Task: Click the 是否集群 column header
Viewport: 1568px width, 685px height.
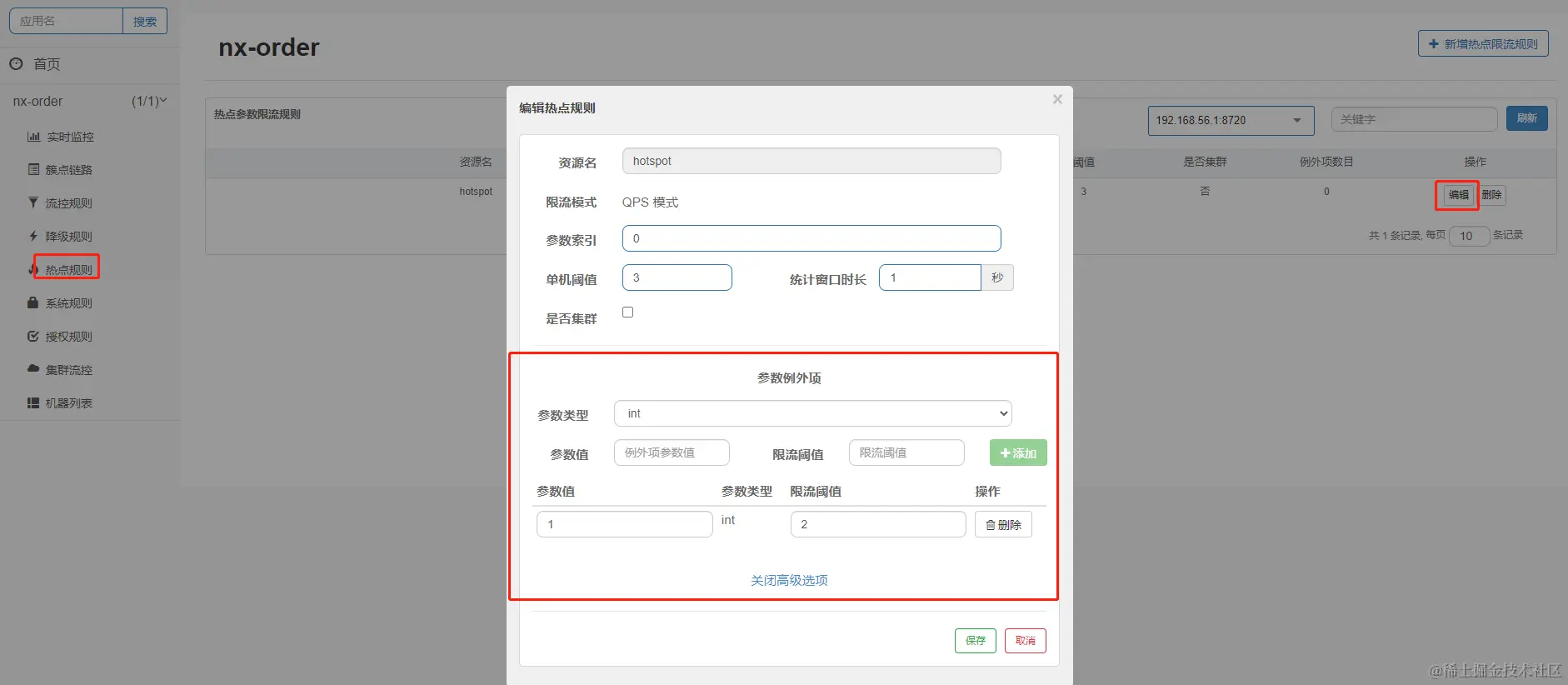Action: coord(1205,162)
